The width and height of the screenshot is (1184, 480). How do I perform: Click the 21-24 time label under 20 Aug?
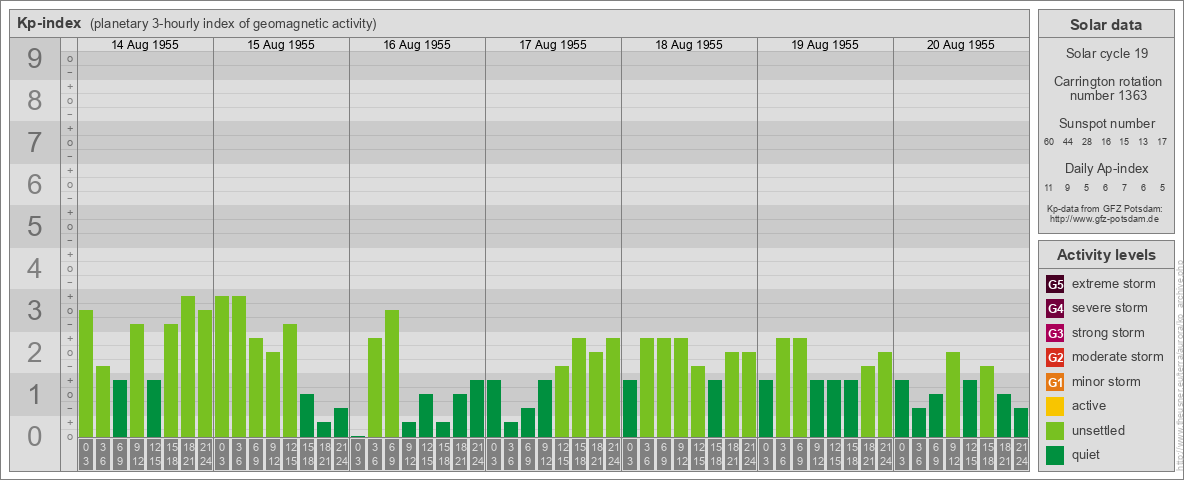1021,454
